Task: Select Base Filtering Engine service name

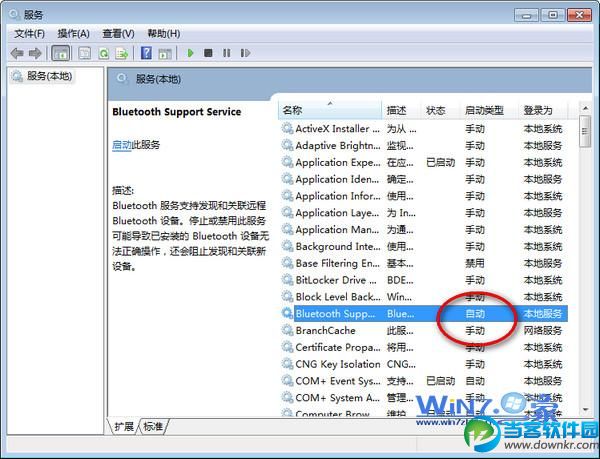Action: tap(338, 263)
